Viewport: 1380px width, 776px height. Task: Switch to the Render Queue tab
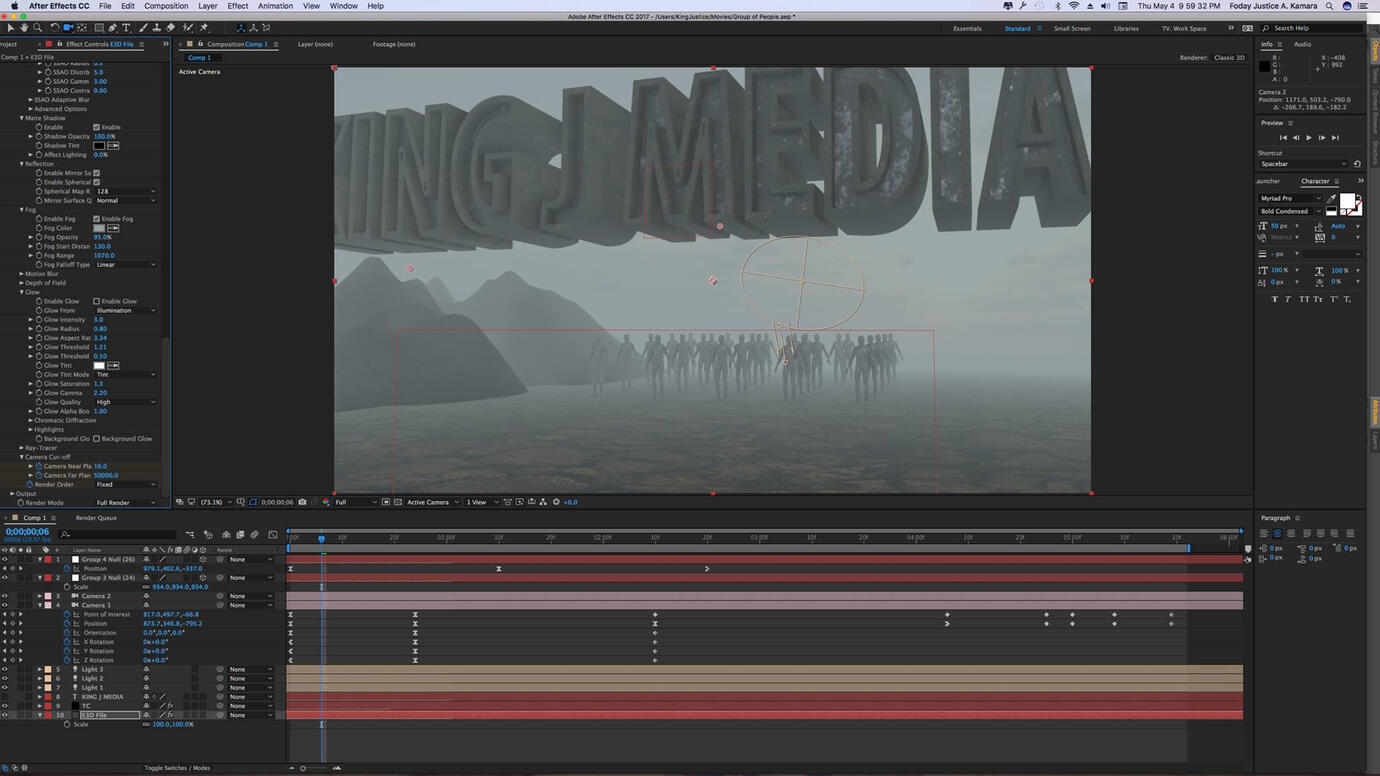pyautogui.click(x=96, y=518)
